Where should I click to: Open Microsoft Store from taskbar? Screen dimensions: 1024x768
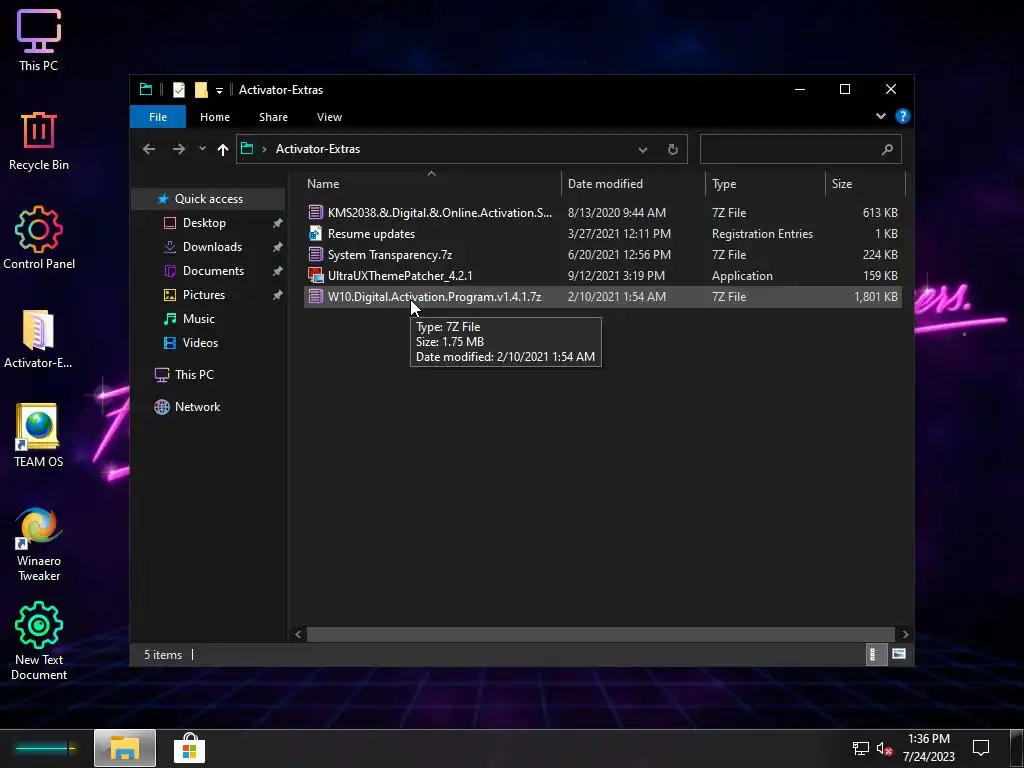click(189, 748)
